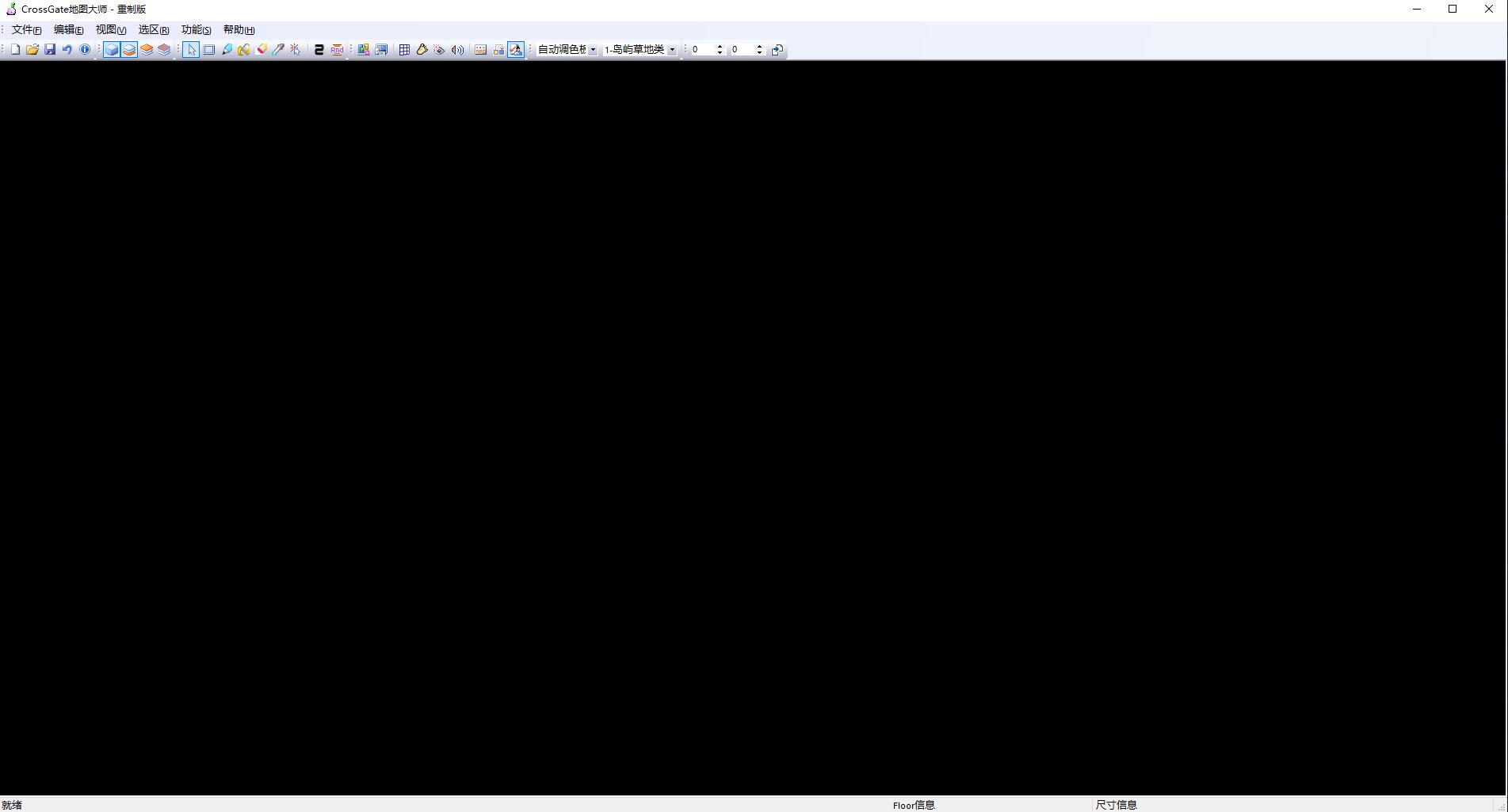
Task: Select the blue pen draw tool
Action: pyautogui.click(x=227, y=49)
